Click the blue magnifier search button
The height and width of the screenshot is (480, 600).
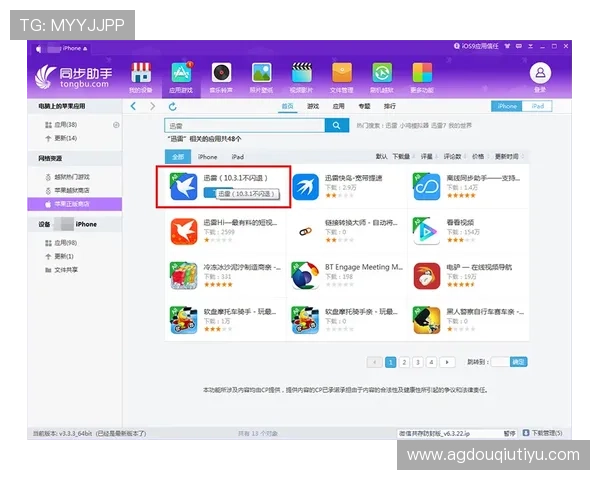pos(337,125)
